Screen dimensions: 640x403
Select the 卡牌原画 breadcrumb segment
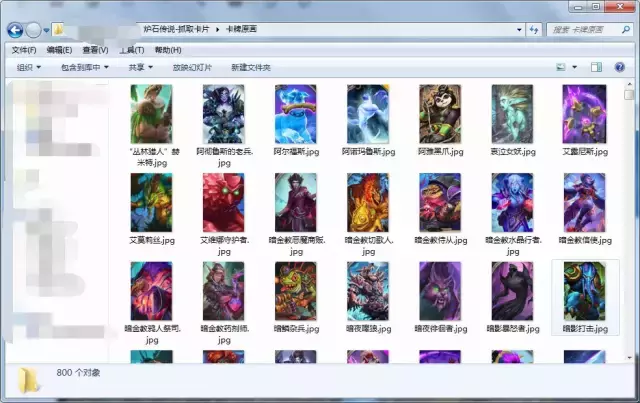(x=241, y=29)
